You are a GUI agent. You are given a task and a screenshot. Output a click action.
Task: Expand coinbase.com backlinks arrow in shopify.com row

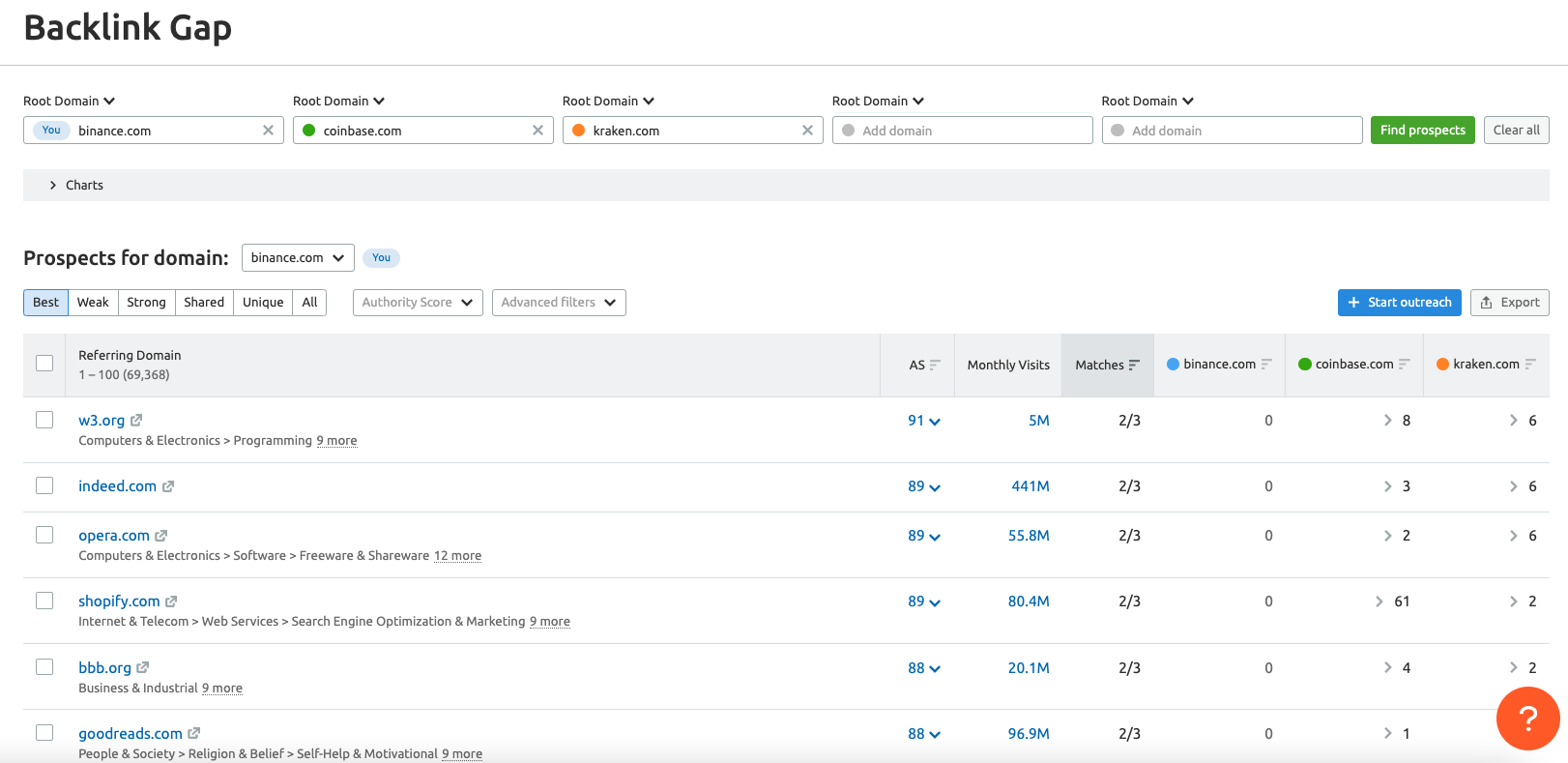coord(1379,602)
